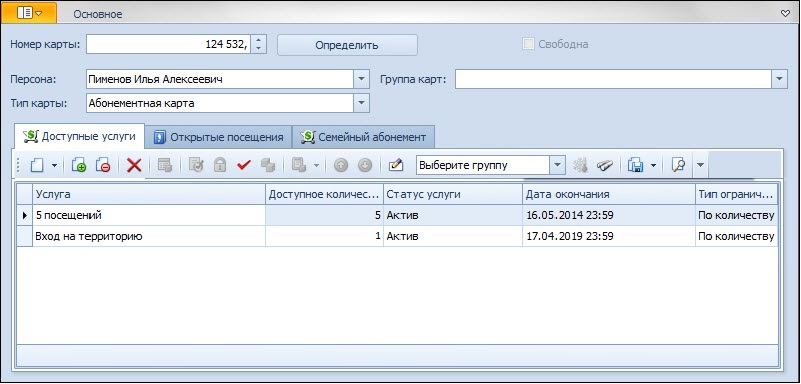Click the 'Номер карты' number field
This screenshot has width=801, height=384.
point(169,44)
